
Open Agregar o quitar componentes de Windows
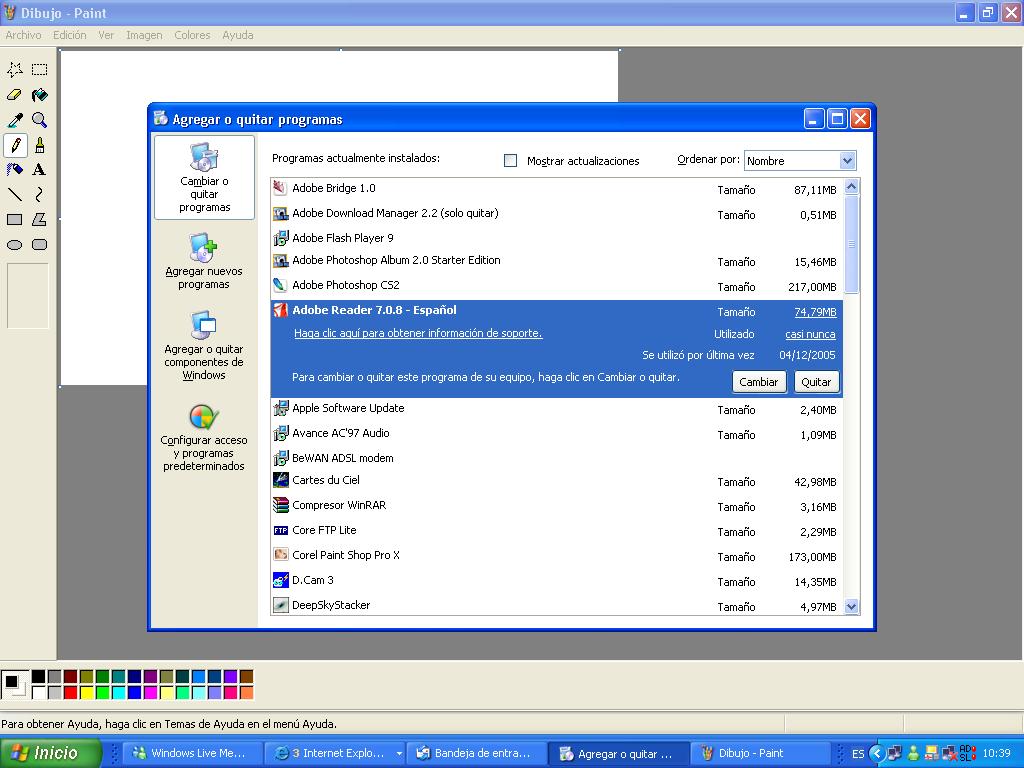click(204, 345)
